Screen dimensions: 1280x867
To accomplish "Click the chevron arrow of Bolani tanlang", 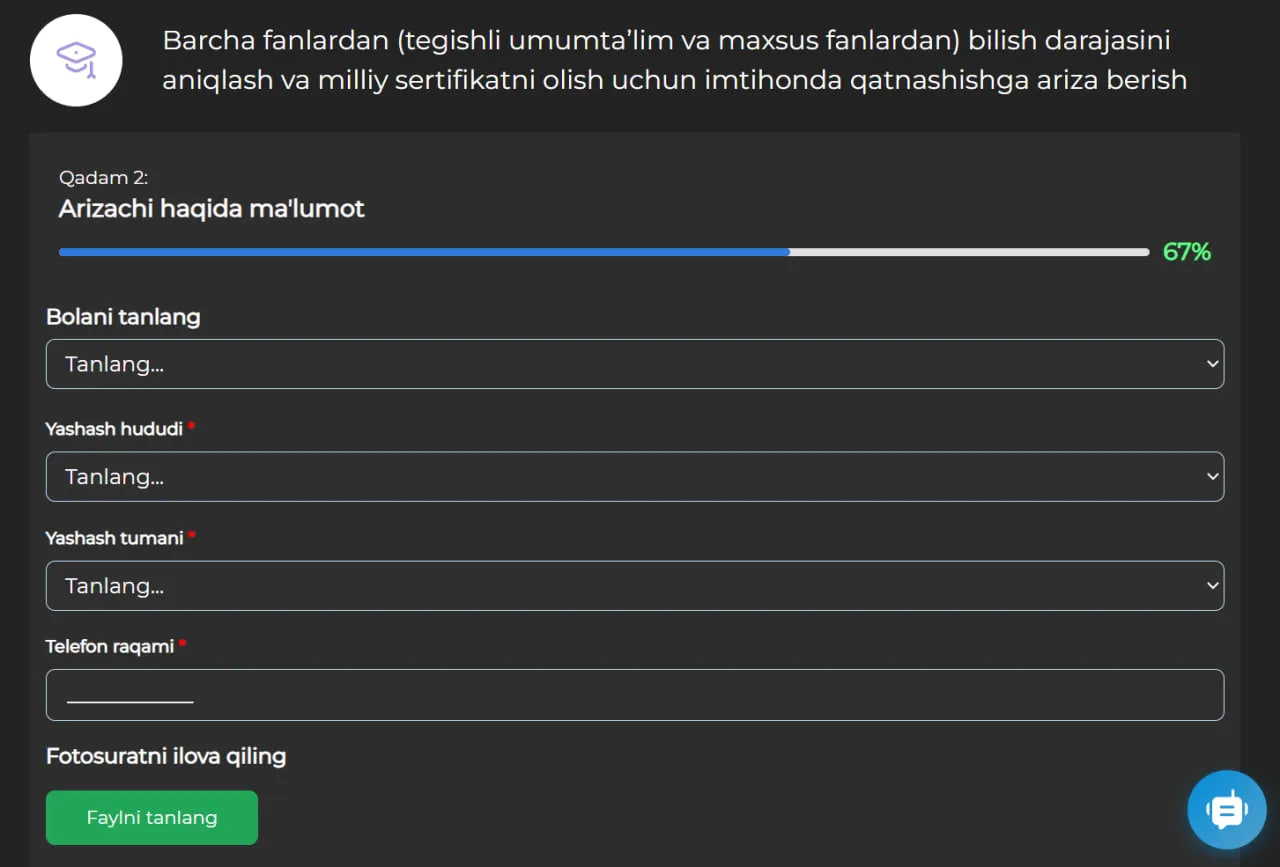I will pyautogui.click(x=1212, y=364).
